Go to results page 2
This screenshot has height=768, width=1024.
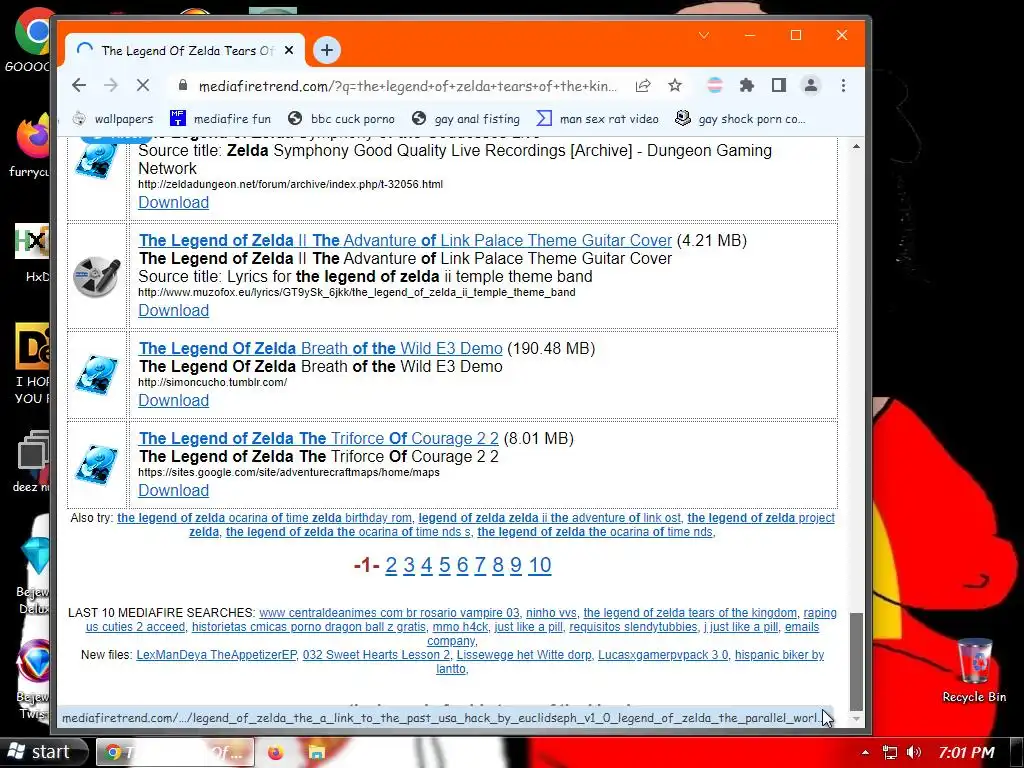pos(391,566)
